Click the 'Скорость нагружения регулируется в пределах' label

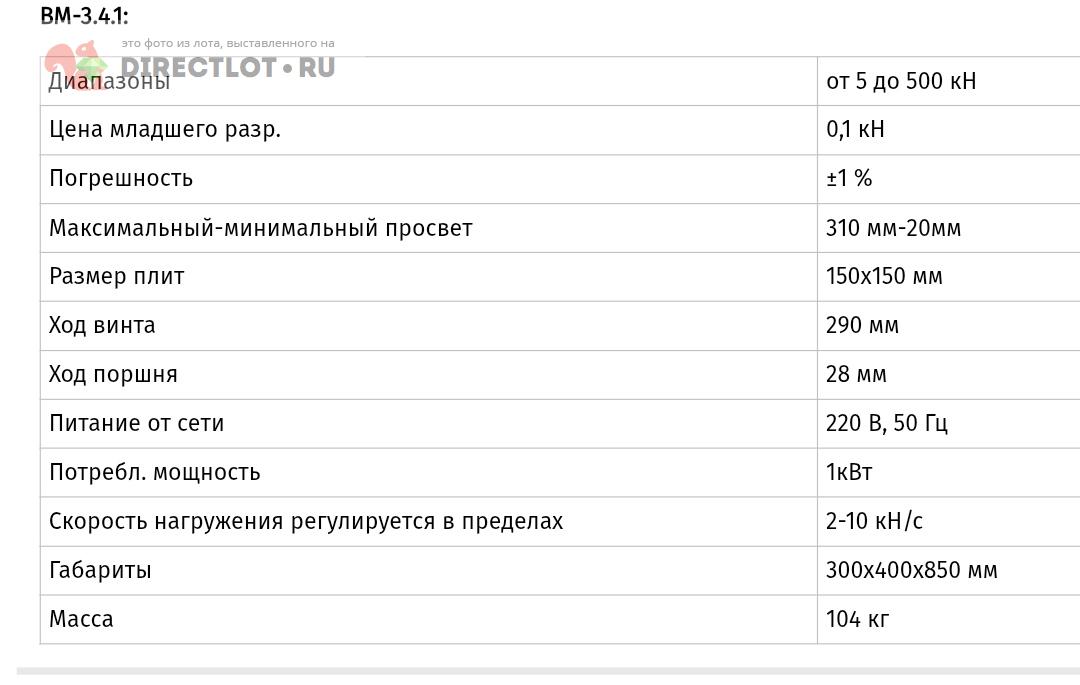(306, 522)
